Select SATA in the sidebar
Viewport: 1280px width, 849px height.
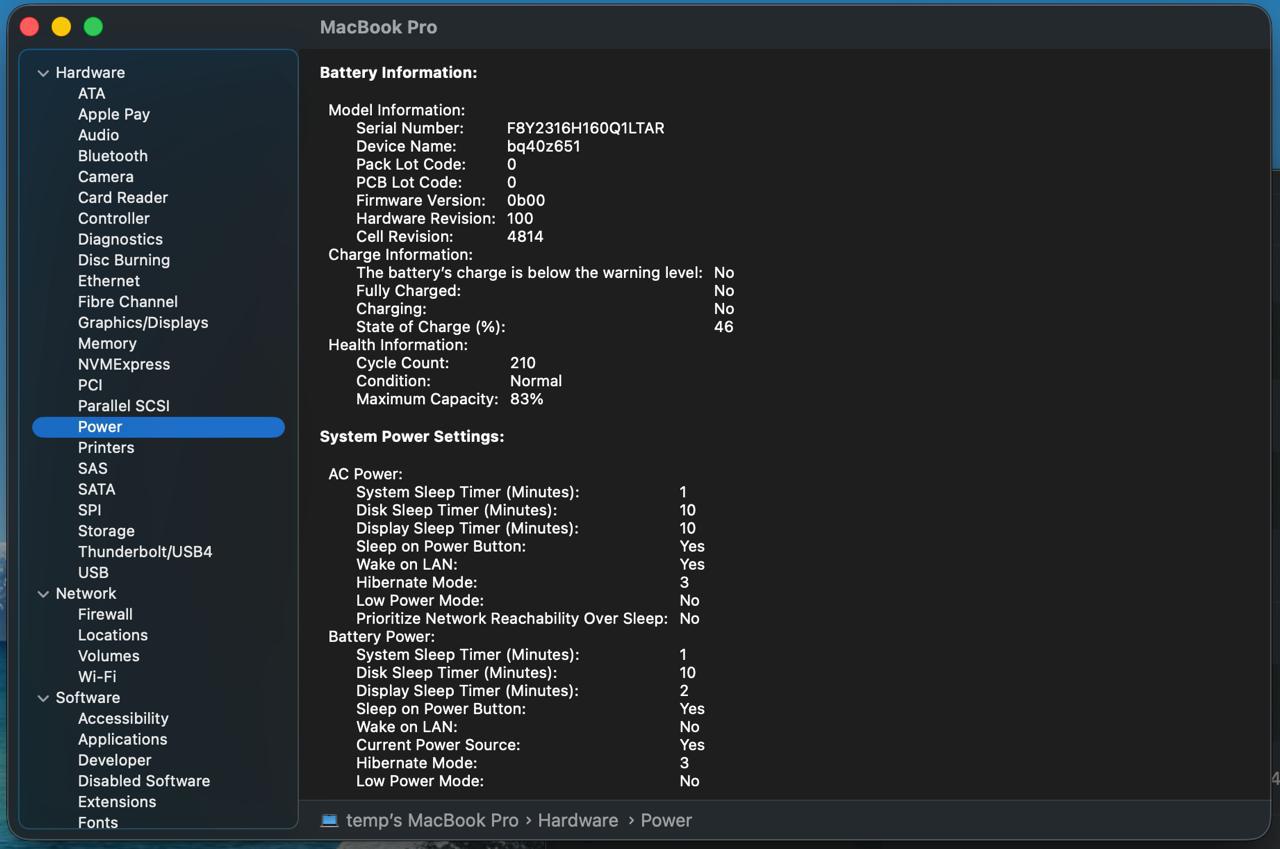click(96, 489)
